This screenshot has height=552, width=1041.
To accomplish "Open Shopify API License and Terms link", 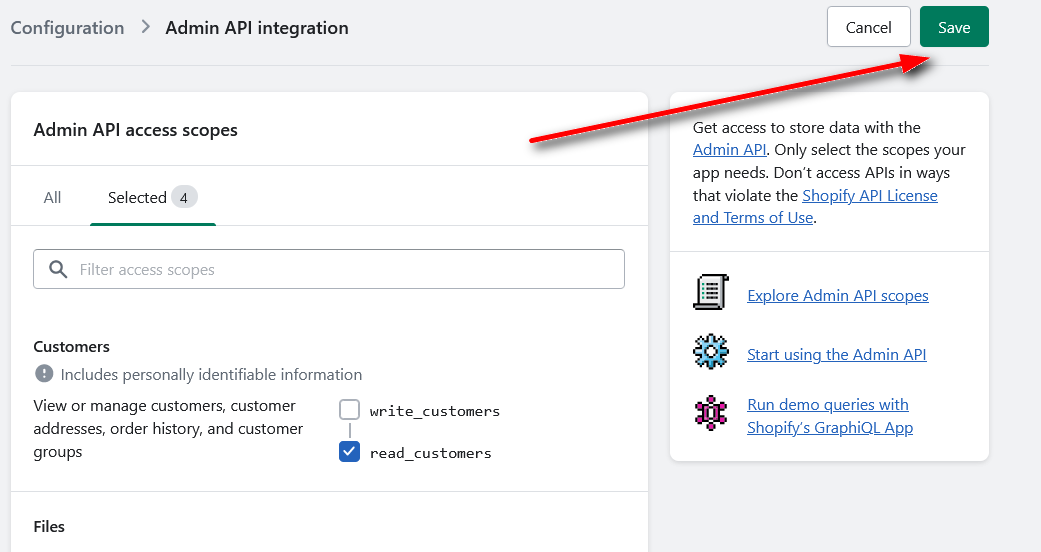I will coord(815,207).
